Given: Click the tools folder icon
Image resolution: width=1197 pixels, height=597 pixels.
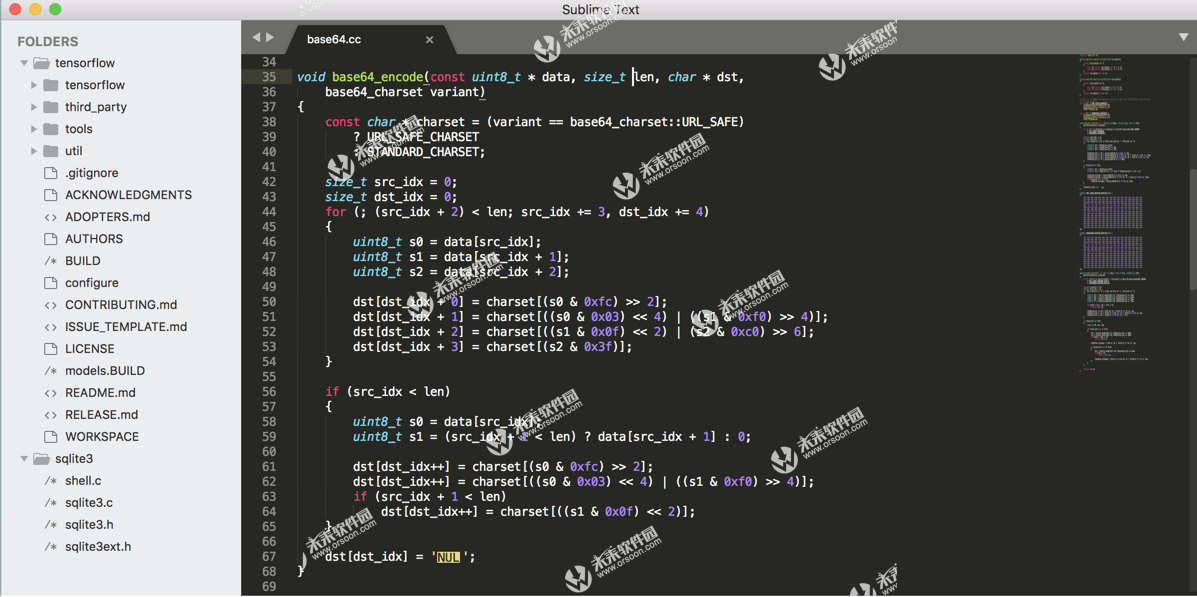Looking at the screenshot, I should click(x=51, y=129).
